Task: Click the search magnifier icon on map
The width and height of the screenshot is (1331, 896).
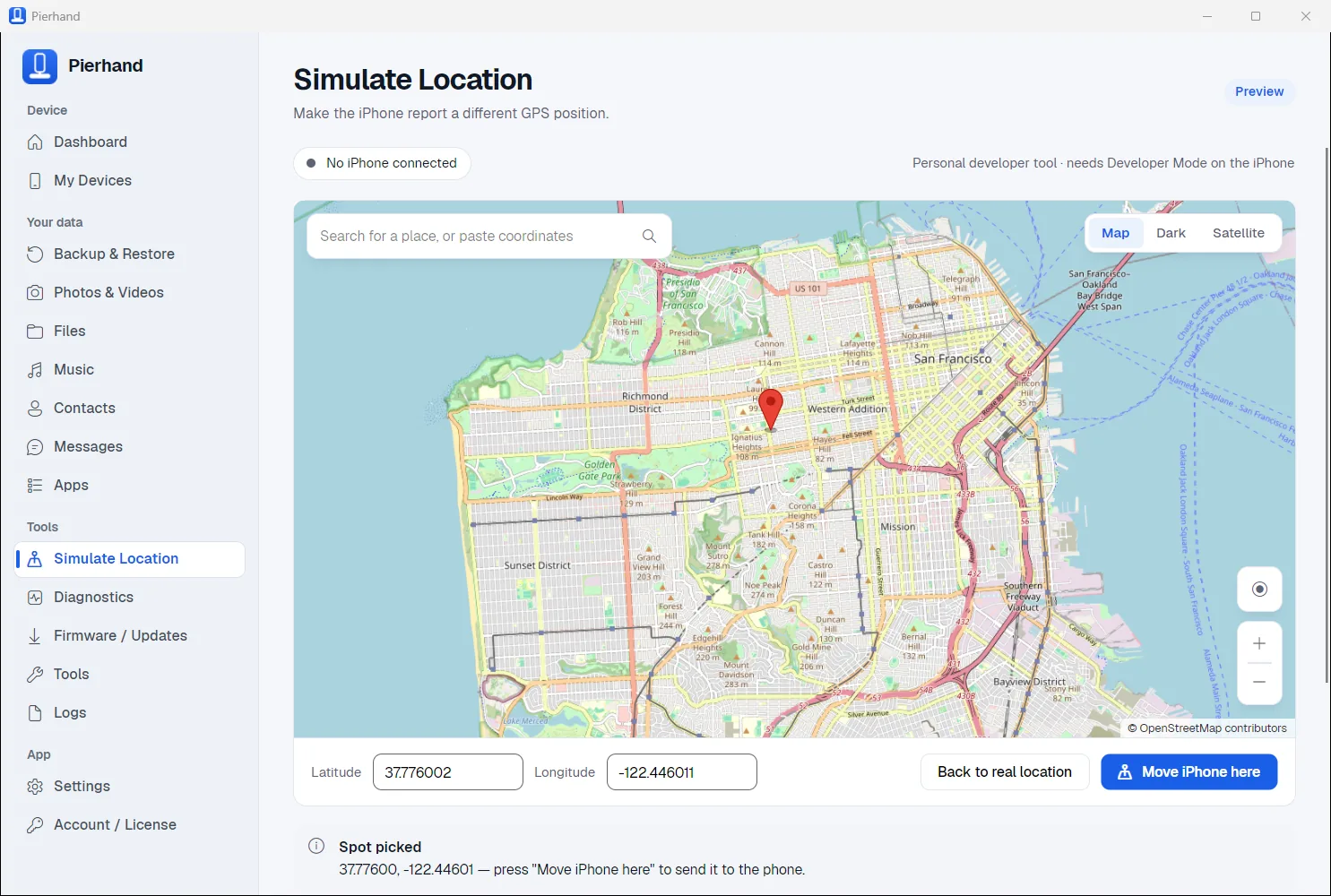Action: (649, 237)
